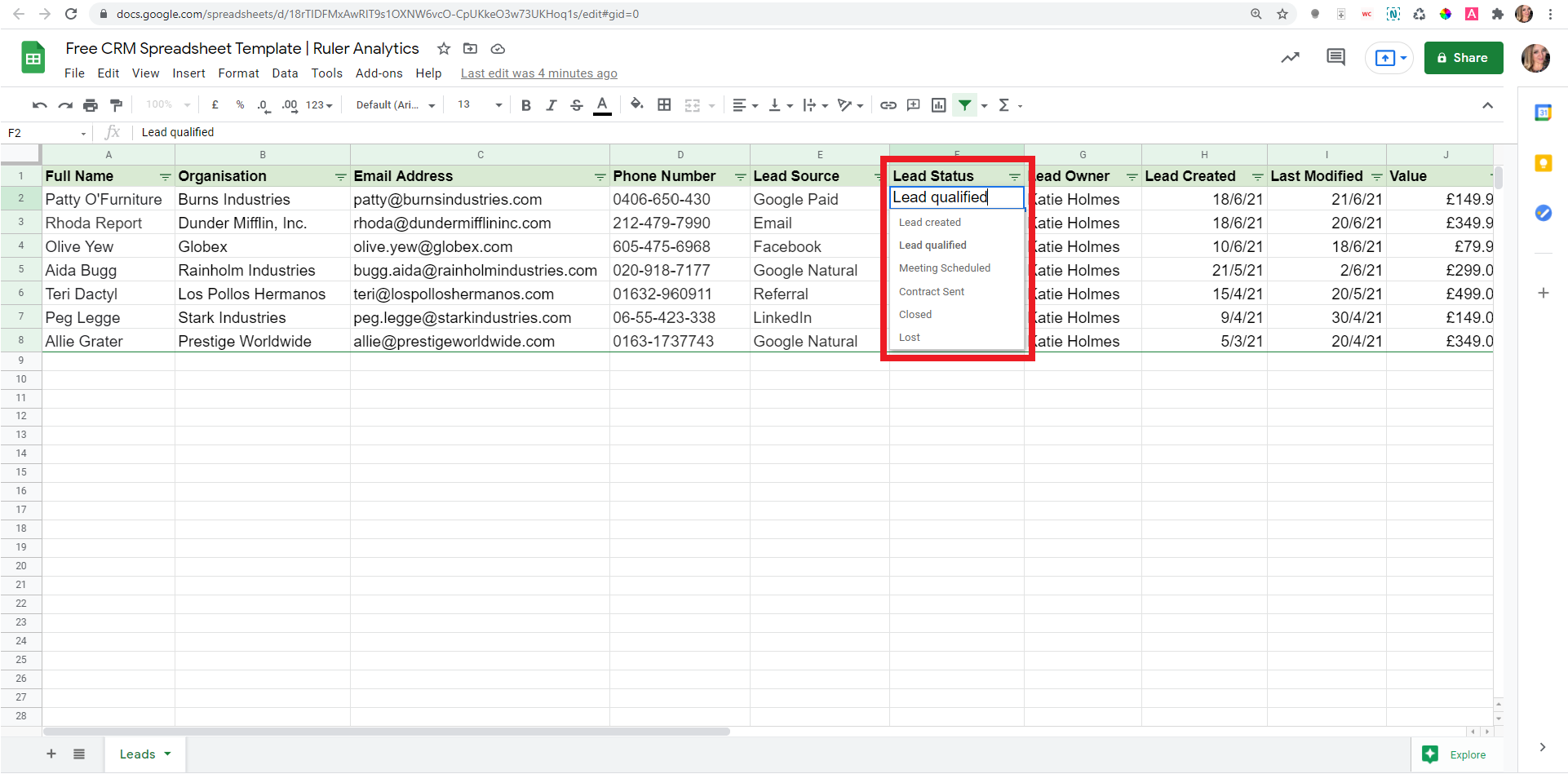Open the Lead Source column filter dropdown
The height and width of the screenshot is (774, 1568).
pos(879,176)
